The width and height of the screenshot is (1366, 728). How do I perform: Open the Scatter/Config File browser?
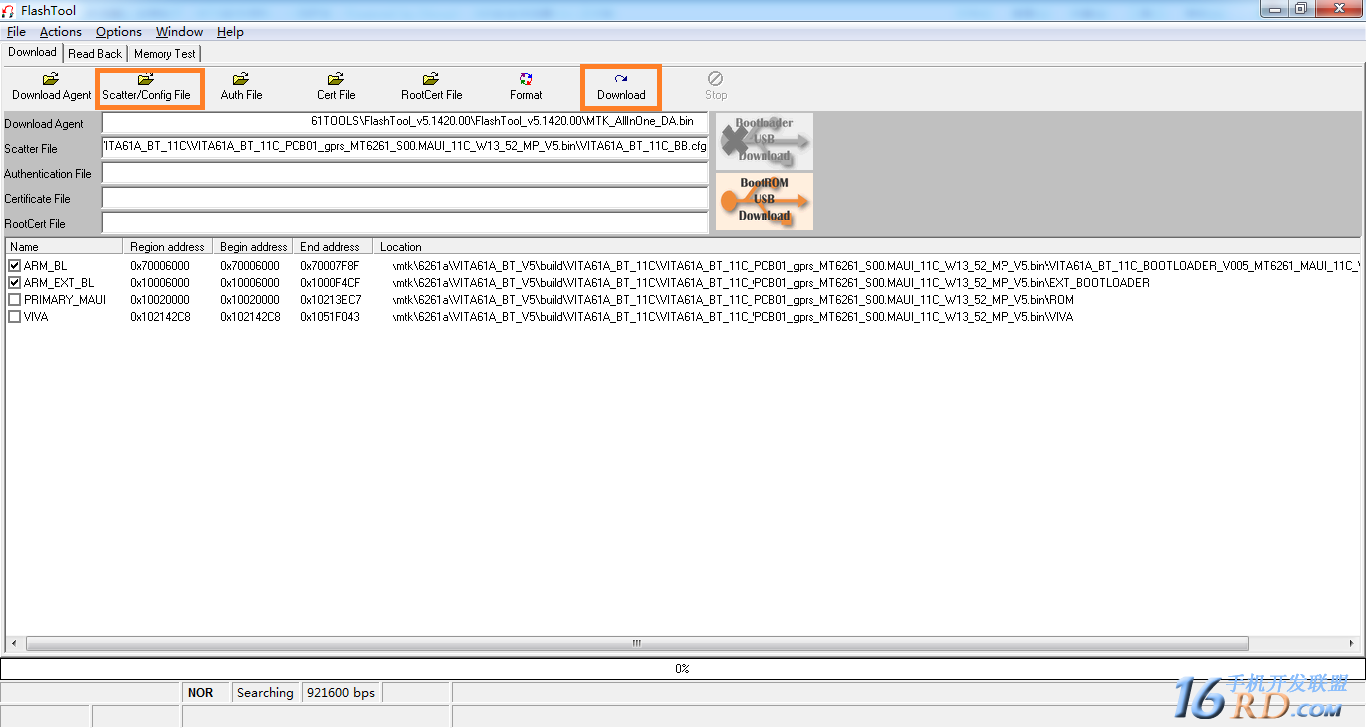click(x=146, y=79)
